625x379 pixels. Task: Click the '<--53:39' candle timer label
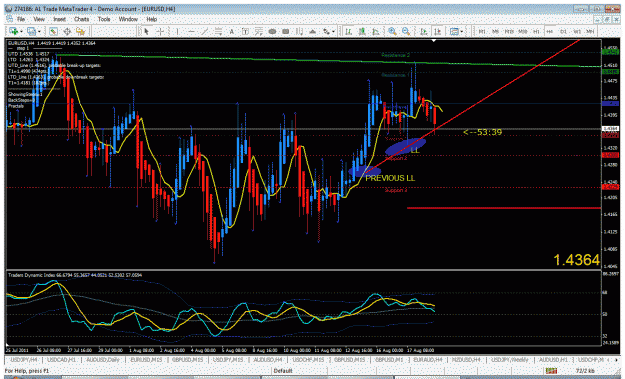click(x=482, y=132)
